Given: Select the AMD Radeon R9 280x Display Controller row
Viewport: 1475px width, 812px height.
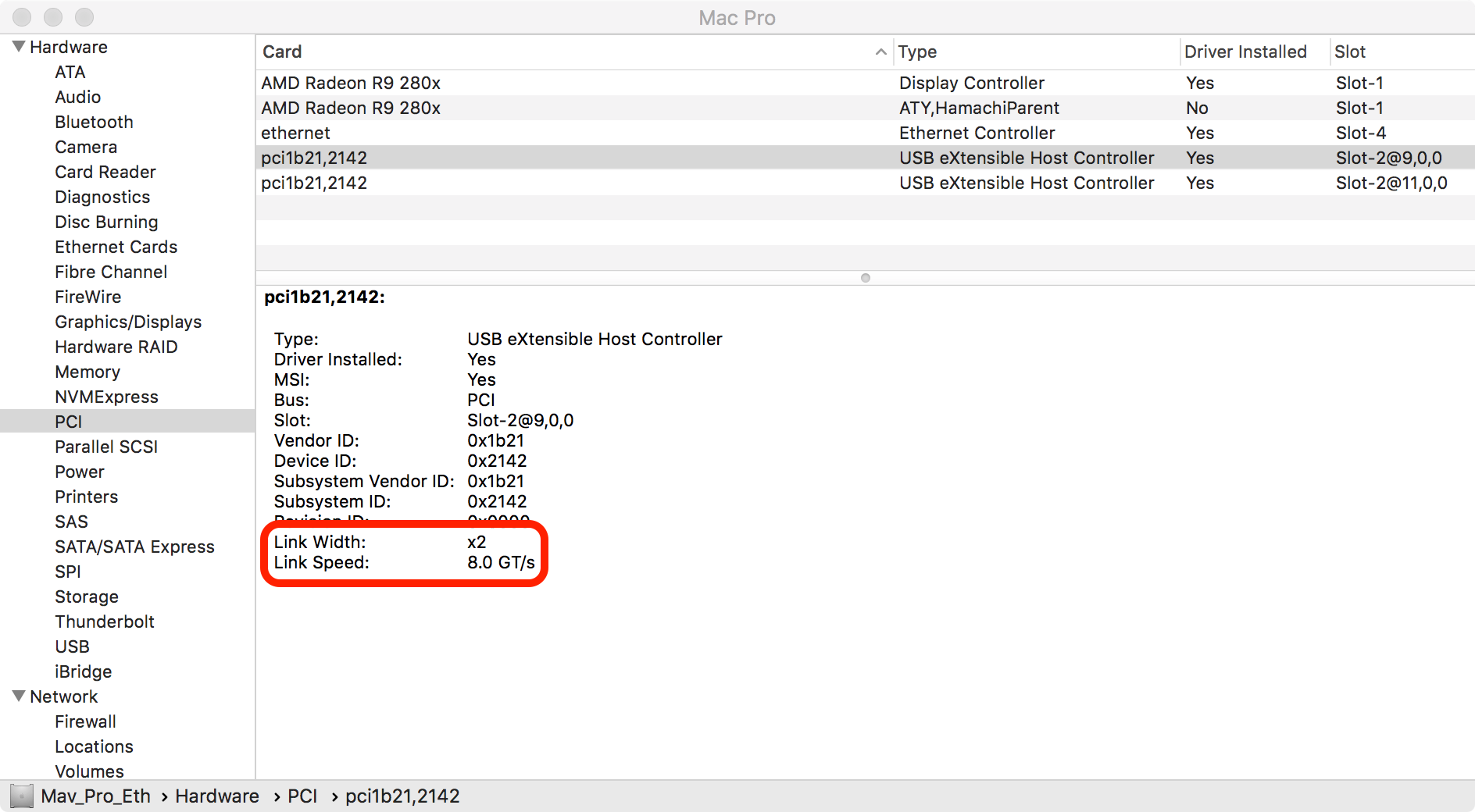Looking at the screenshot, I should coord(865,83).
